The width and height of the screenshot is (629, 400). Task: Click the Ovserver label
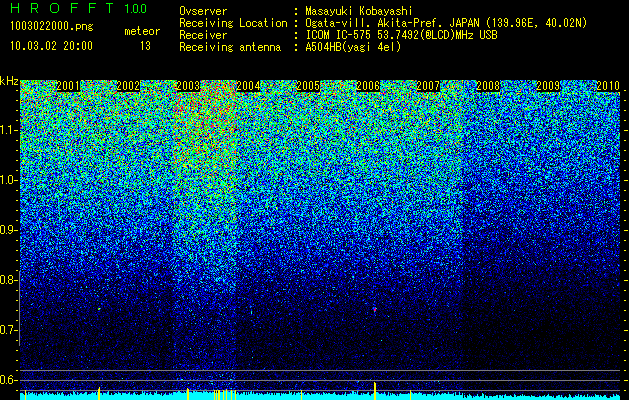pos(203,11)
